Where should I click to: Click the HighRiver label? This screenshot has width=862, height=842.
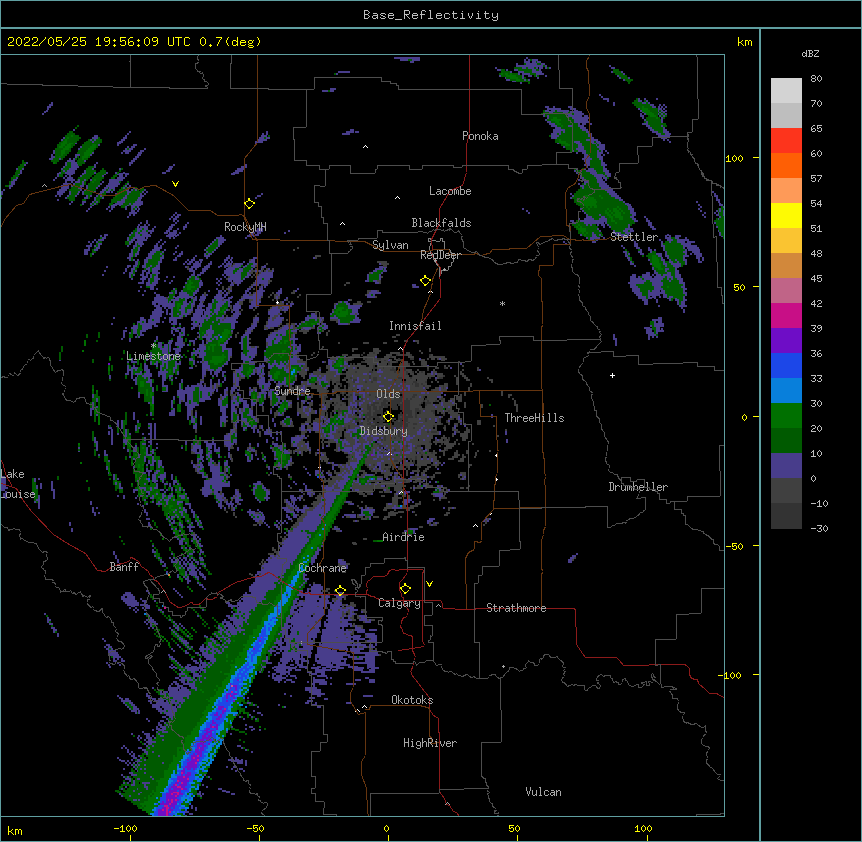[430, 743]
